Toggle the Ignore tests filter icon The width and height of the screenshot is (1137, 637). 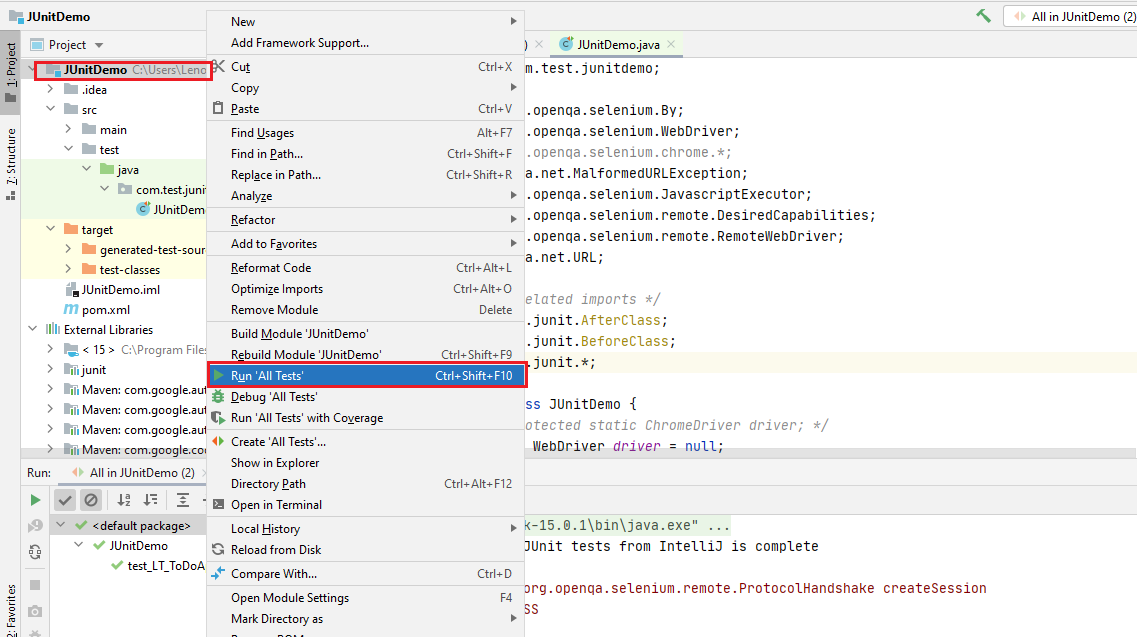(91, 500)
